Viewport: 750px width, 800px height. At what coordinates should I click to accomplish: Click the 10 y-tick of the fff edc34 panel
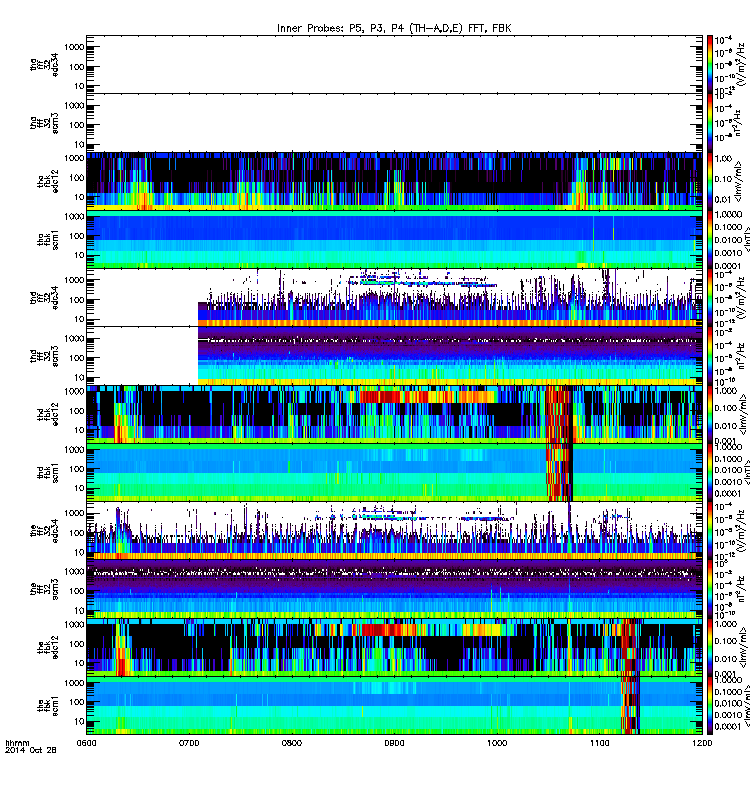[x=79, y=553]
